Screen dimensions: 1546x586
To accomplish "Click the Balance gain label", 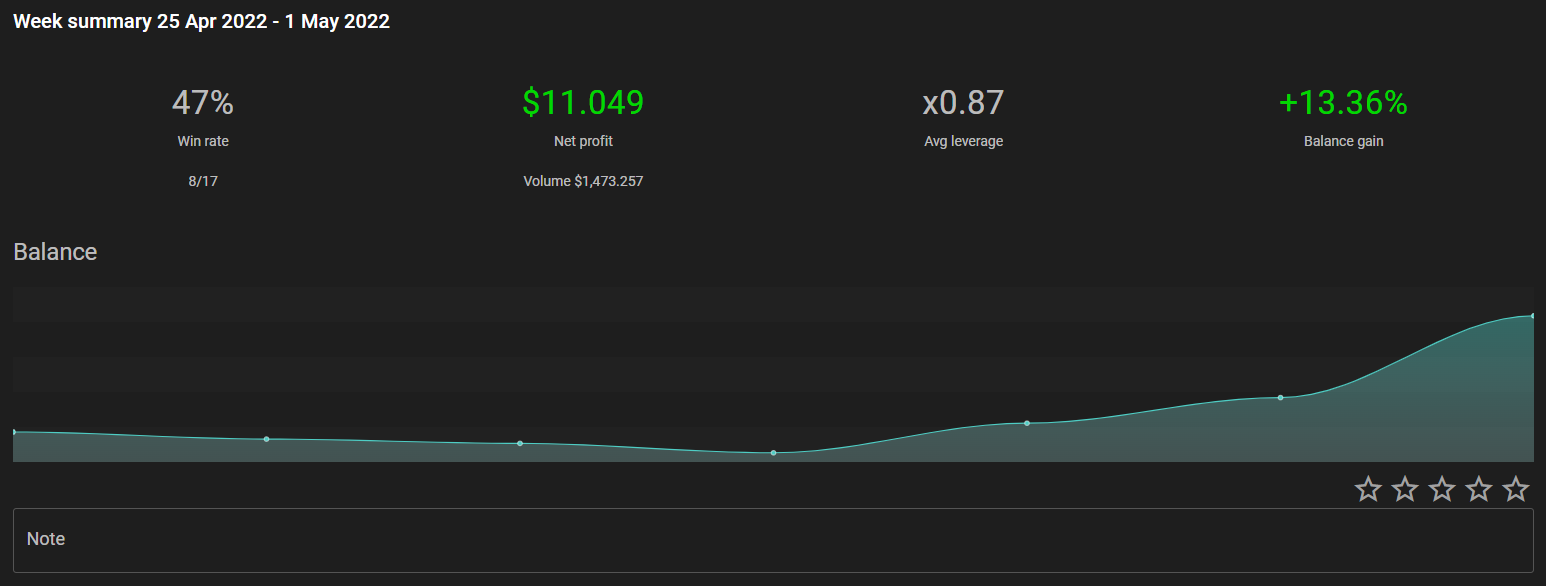I will click(x=1343, y=141).
